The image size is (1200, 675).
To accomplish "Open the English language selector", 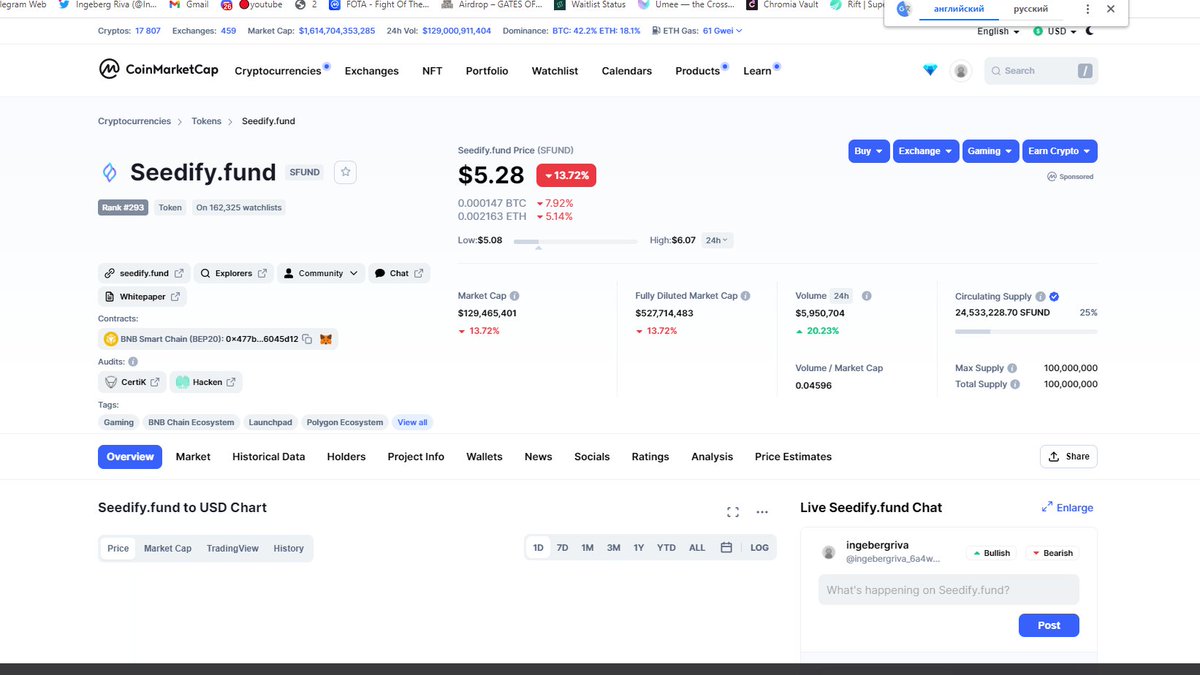I will [x=998, y=31].
